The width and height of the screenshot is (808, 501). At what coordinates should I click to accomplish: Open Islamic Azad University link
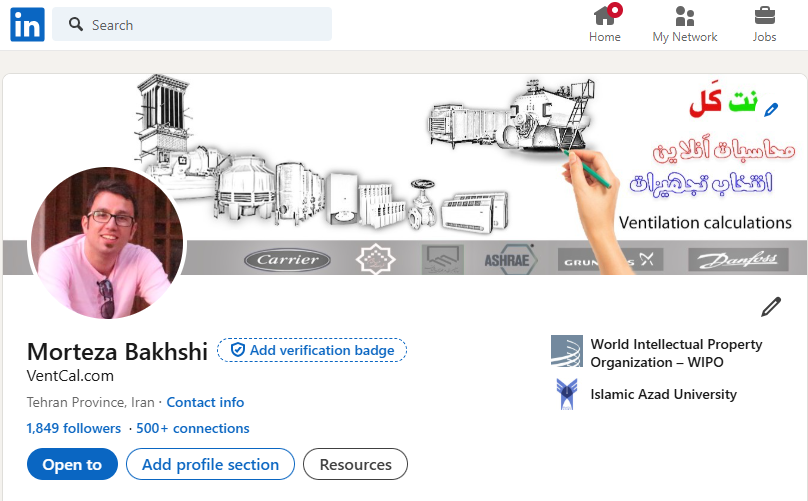664,394
